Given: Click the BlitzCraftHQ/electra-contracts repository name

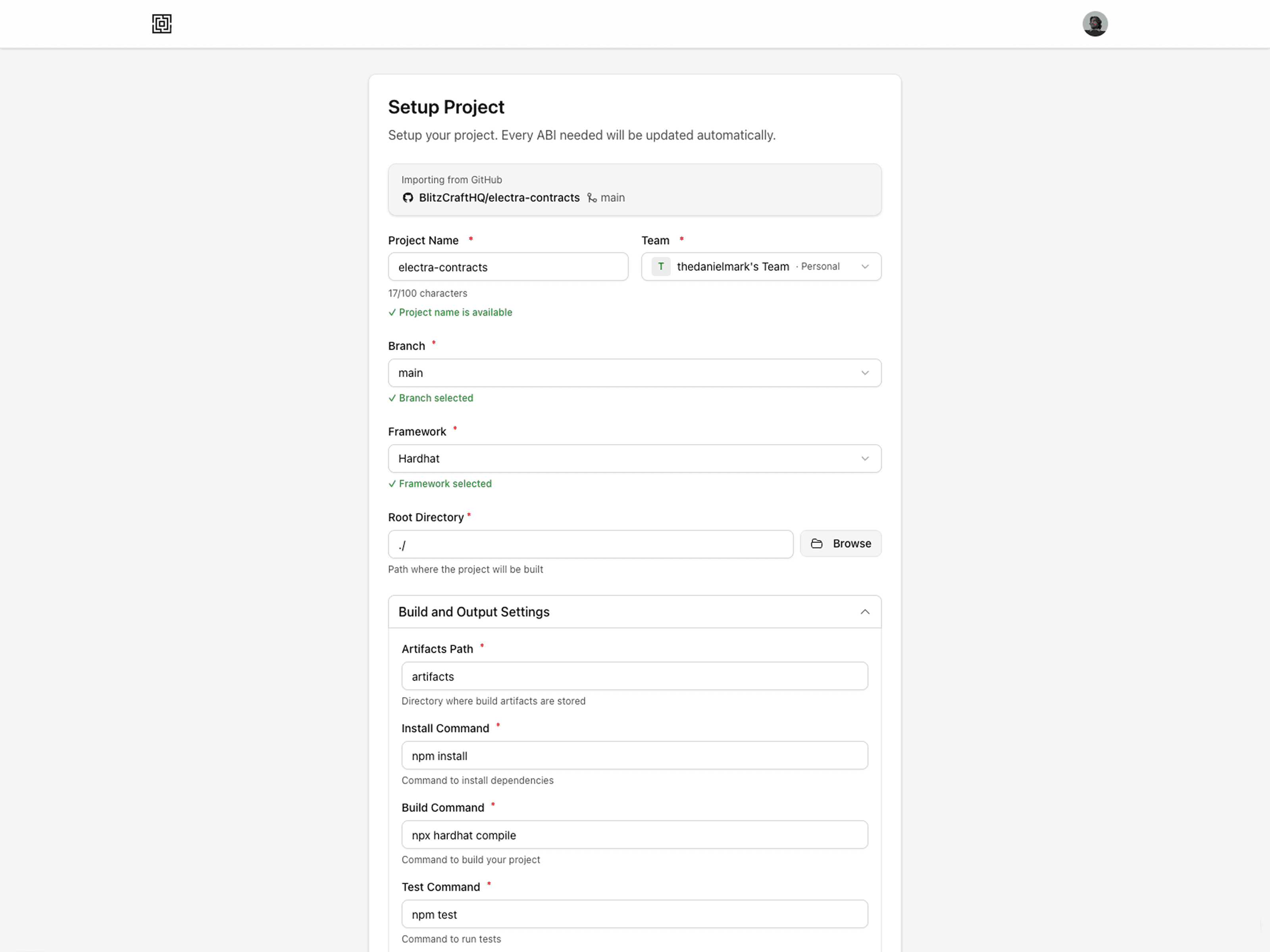Looking at the screenshot, I should point(499,198).
